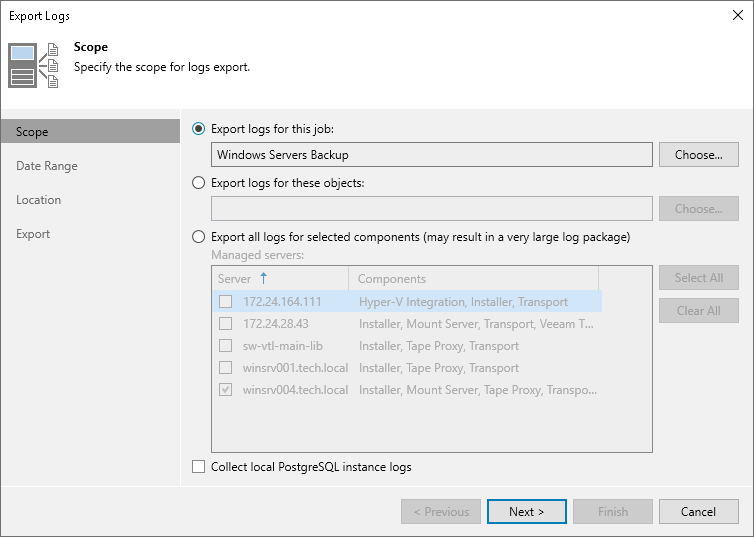Select row text 'winsrv001.tech.local'
Viewport: 754px width, 537px height.
coord(295,368)
